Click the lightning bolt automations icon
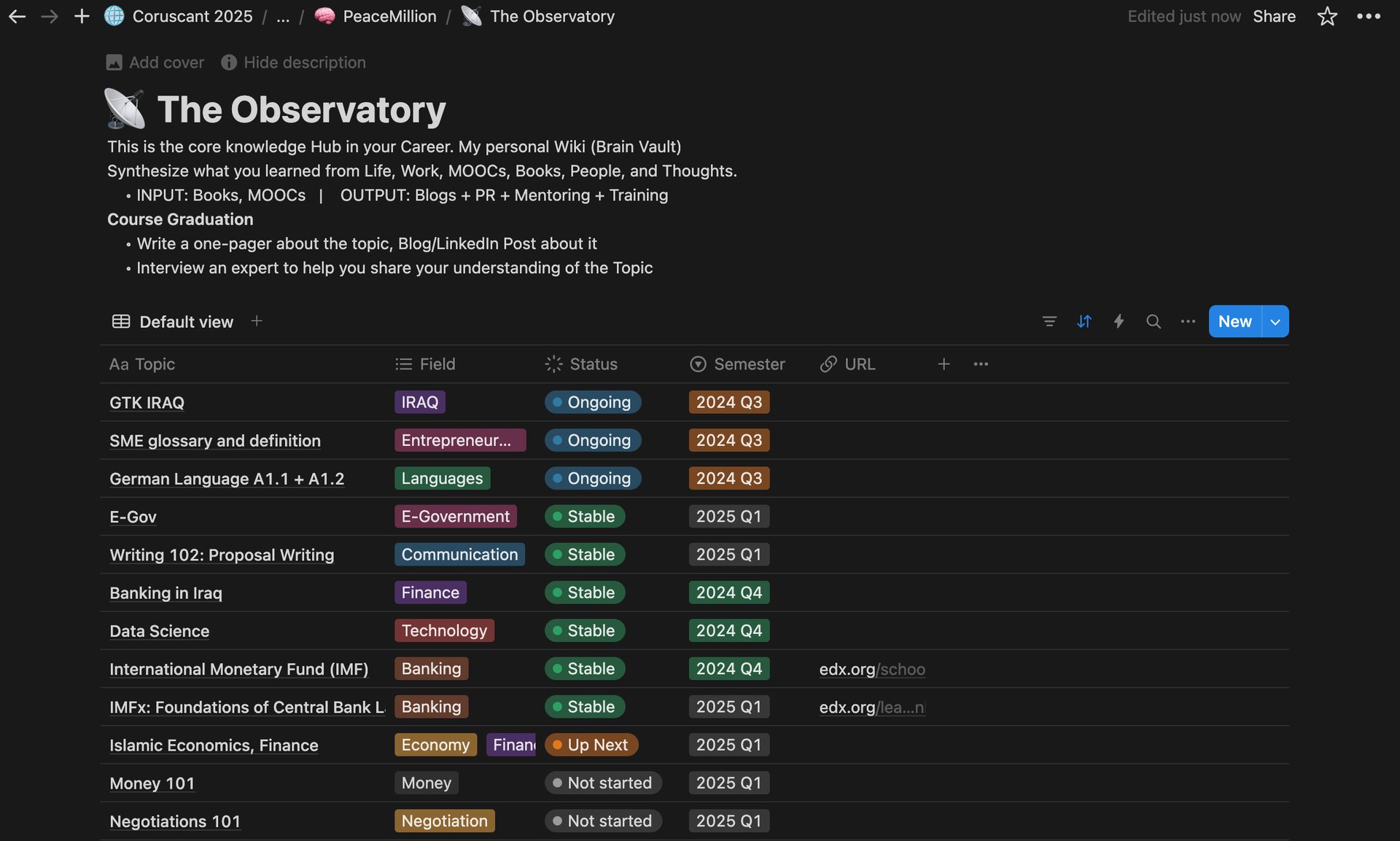The image size is (1400, 841). tap(1119, 321)
